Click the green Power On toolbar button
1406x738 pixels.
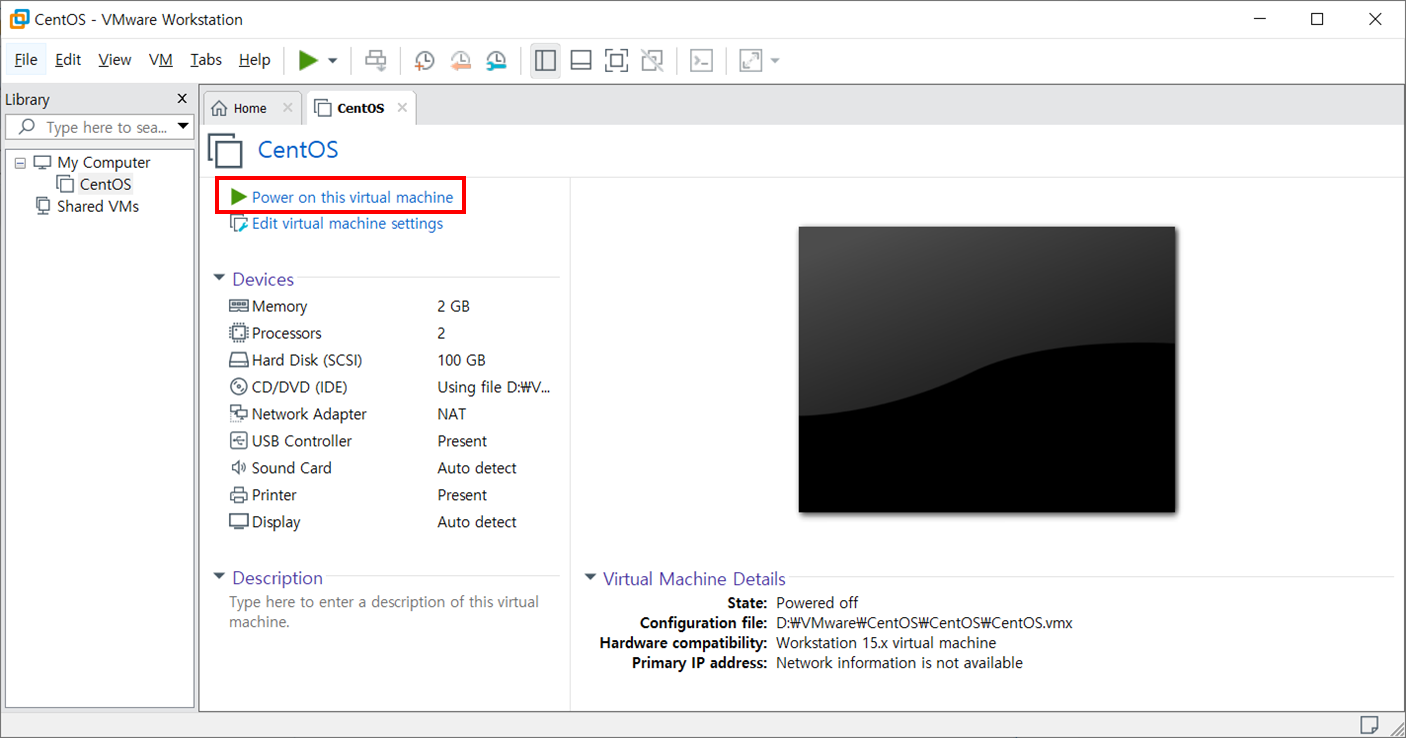point(308,61)
